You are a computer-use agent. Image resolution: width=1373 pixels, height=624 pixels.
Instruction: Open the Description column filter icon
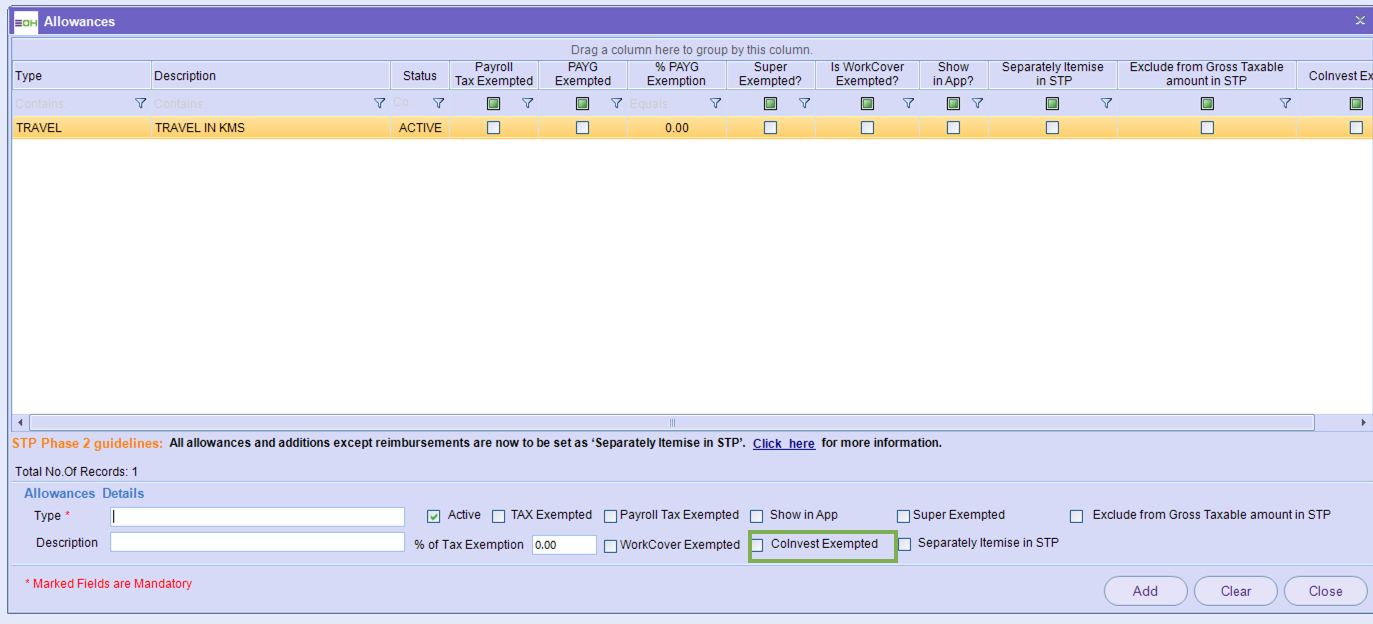379,103
